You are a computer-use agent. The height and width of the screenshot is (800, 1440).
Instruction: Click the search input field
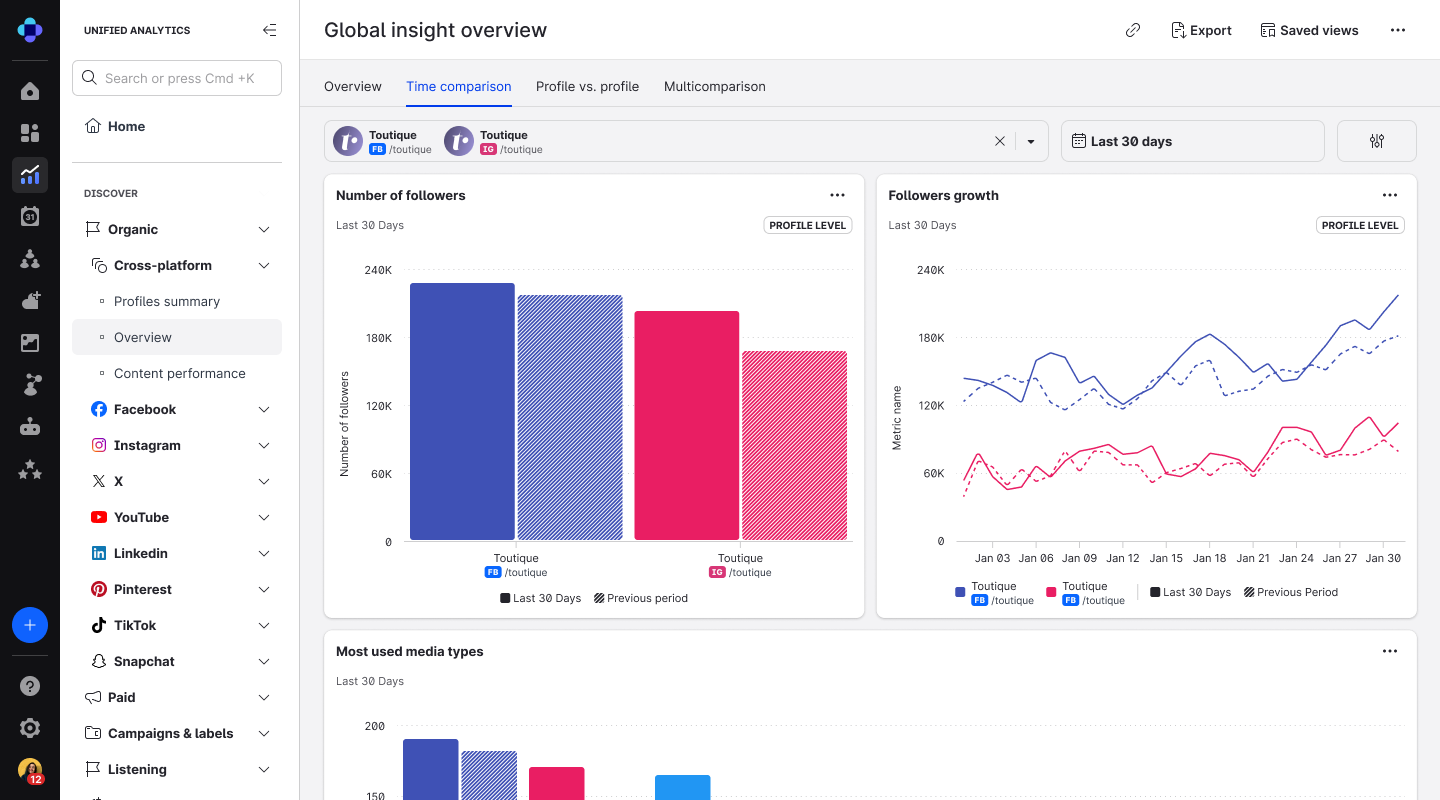[177, 78]
